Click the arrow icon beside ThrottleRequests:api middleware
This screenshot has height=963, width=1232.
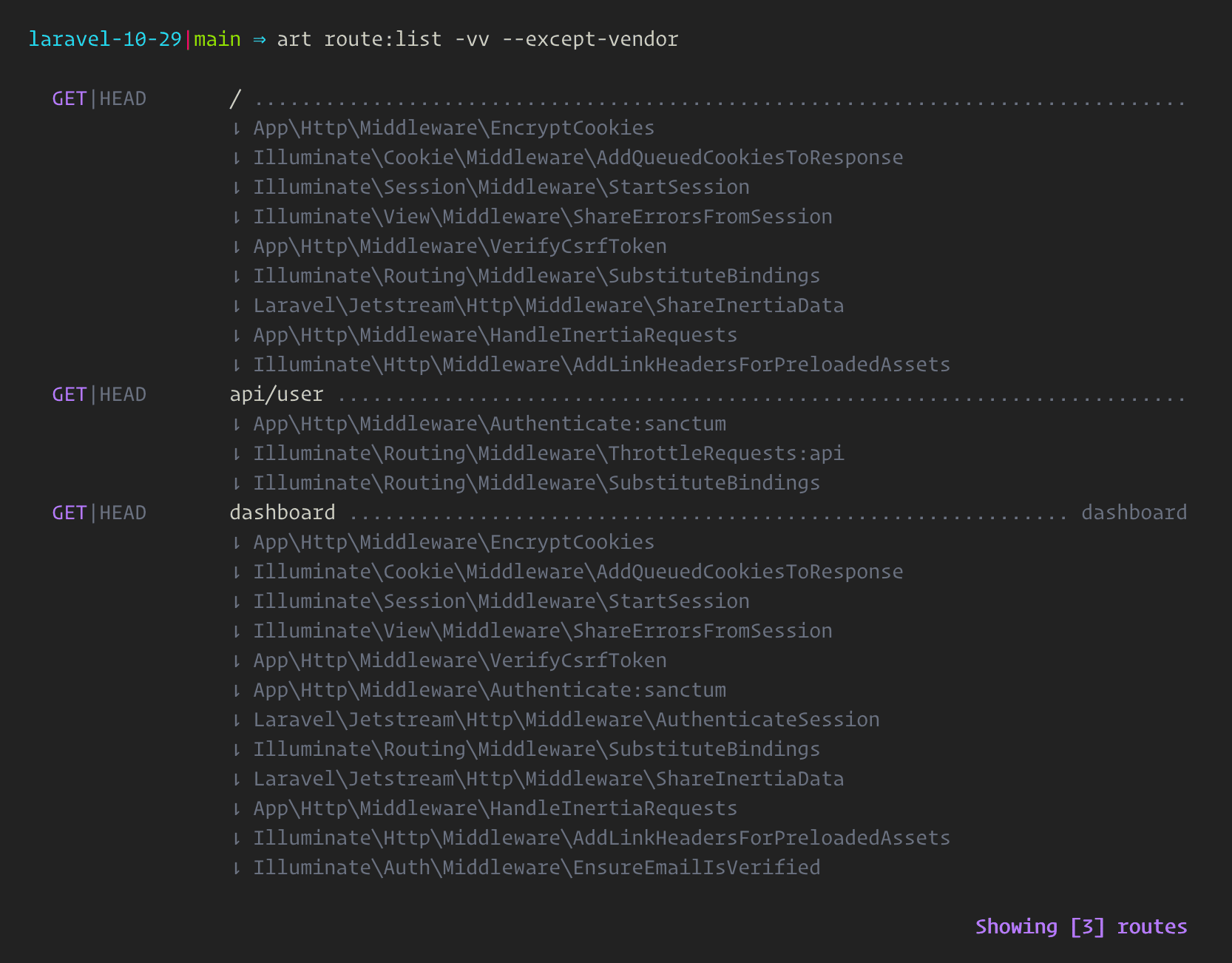coord(237,454)
